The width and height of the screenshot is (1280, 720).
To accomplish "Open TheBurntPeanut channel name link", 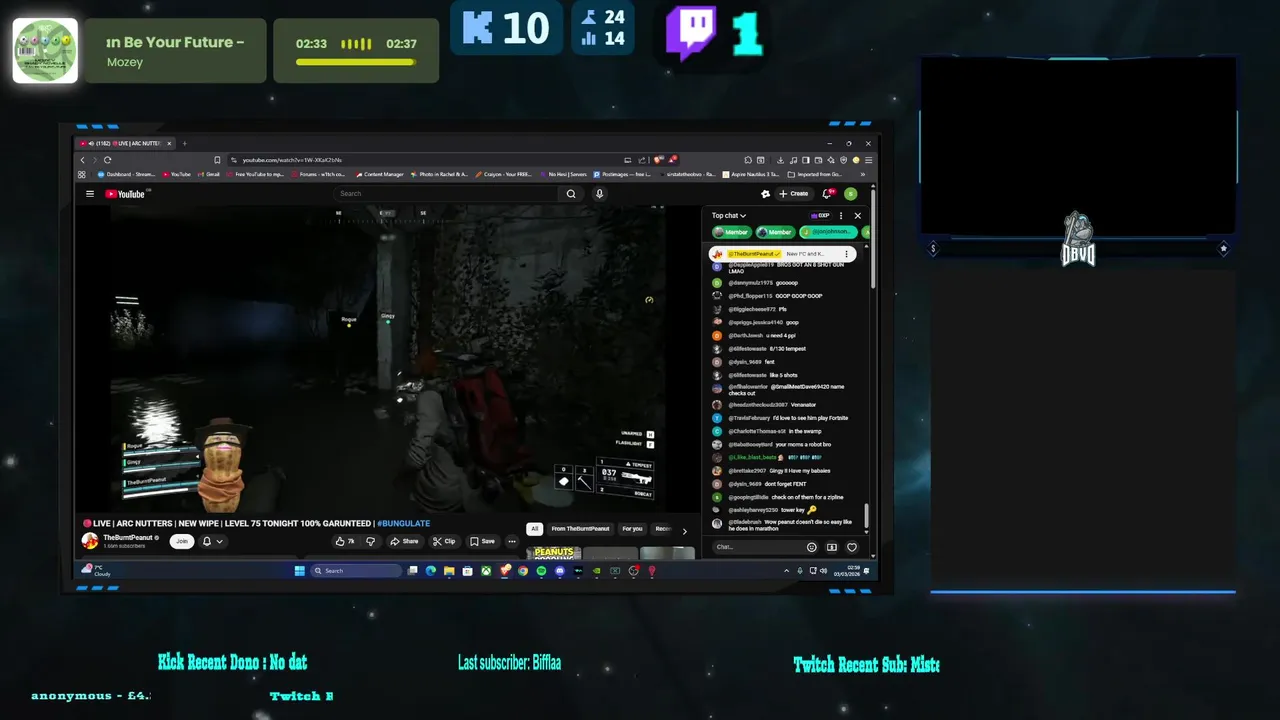I will (127, 538).
